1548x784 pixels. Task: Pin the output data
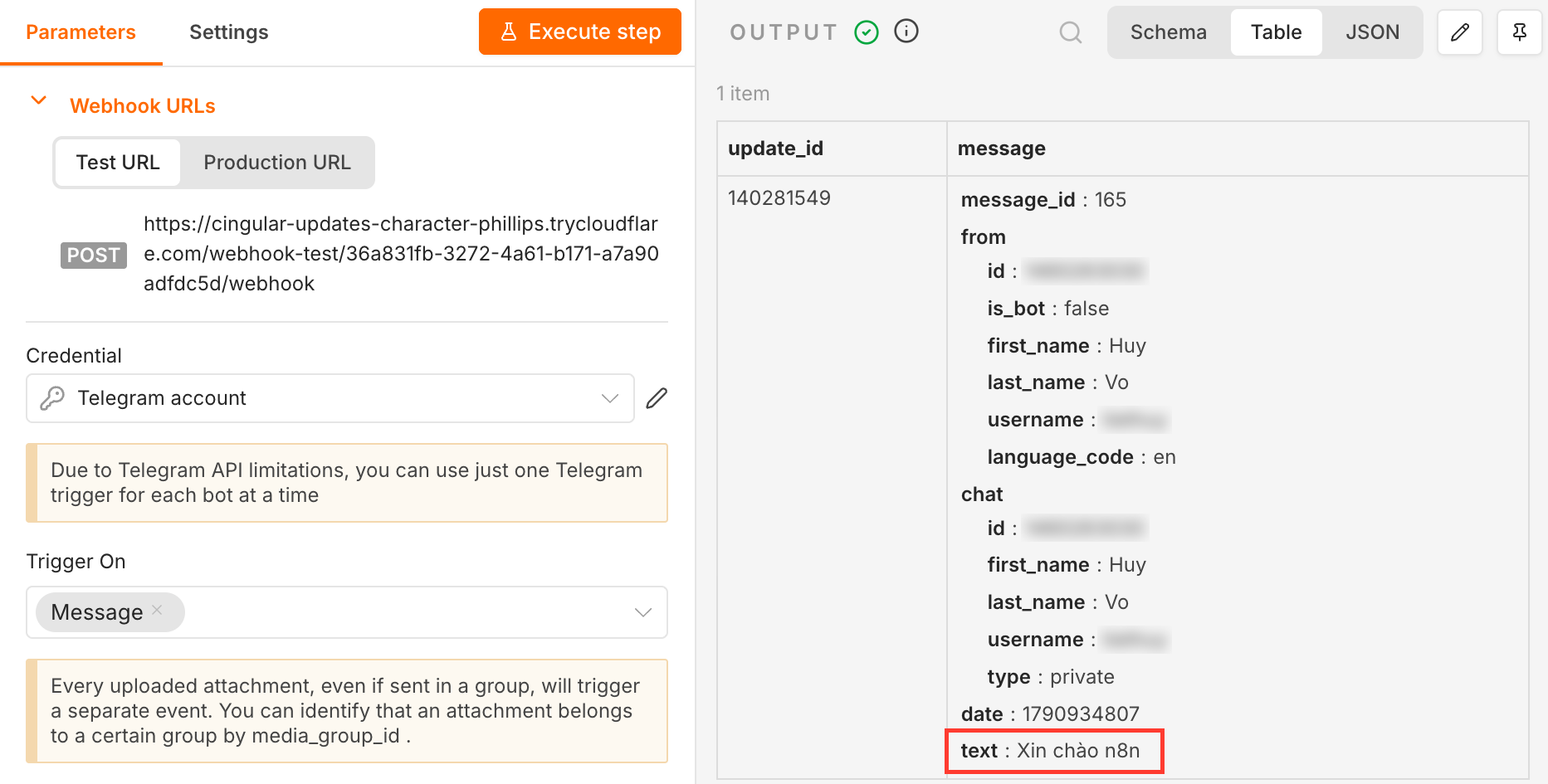point(1520,32)
